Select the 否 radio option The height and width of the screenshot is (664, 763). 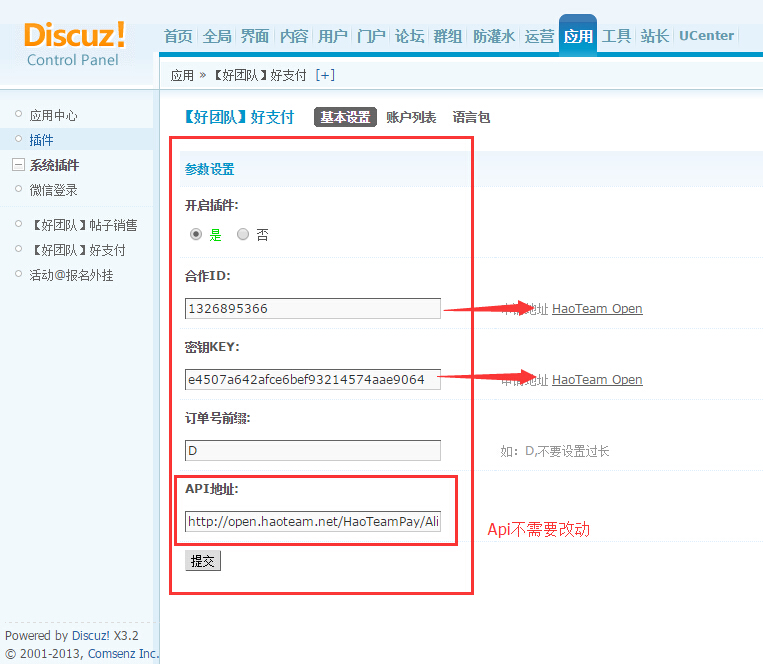coord(243,234)
